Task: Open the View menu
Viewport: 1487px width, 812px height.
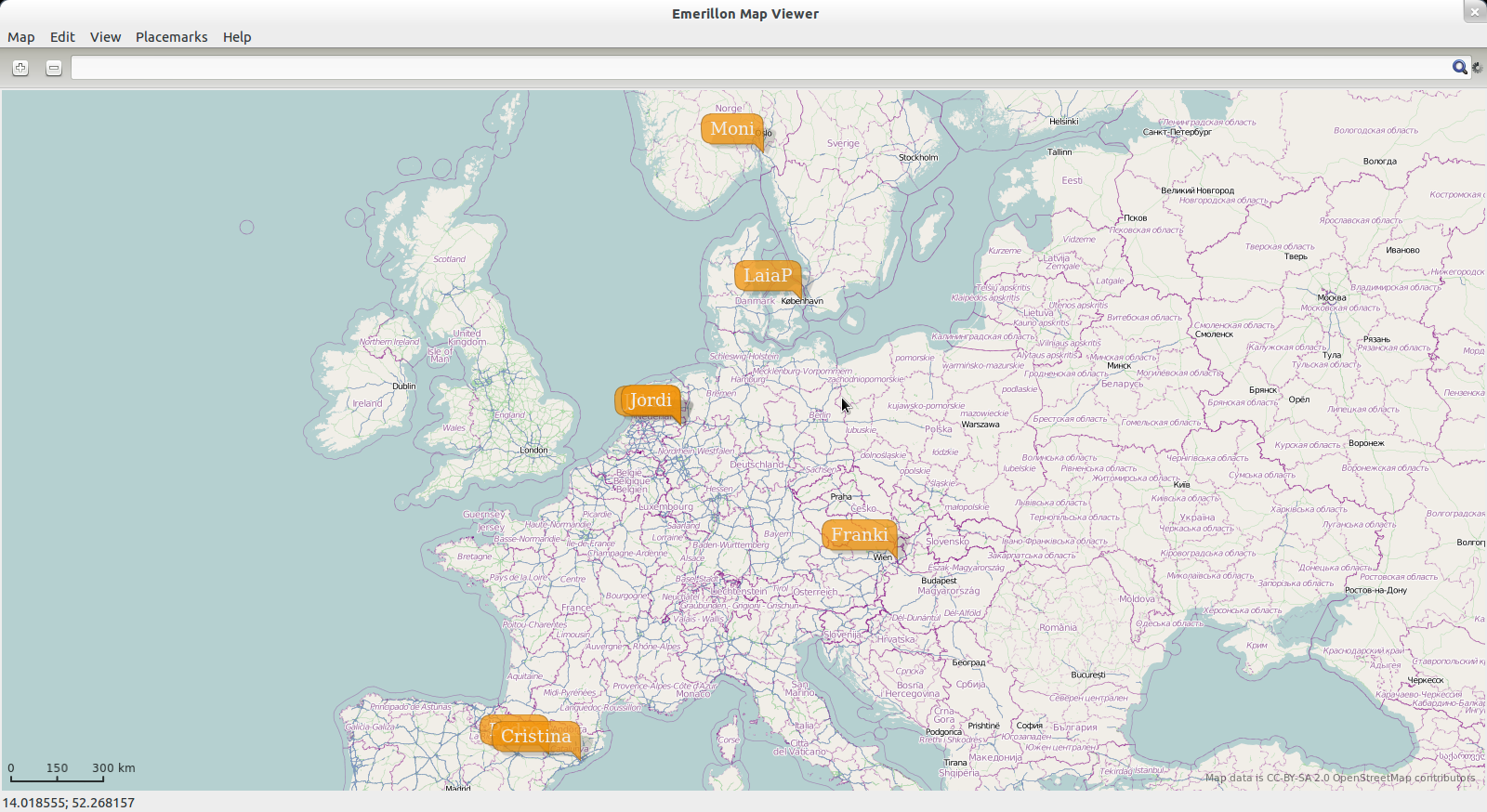Action: click(105, 37)
